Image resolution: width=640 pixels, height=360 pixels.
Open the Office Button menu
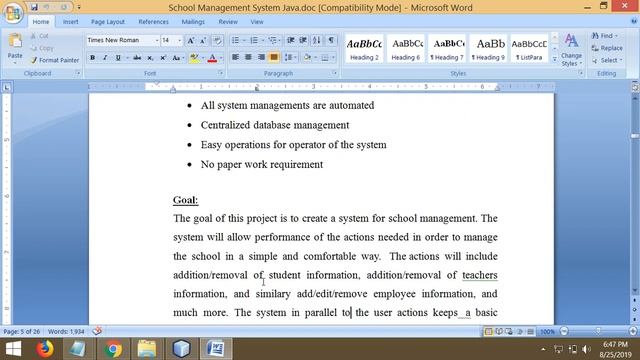click(13, 13)
